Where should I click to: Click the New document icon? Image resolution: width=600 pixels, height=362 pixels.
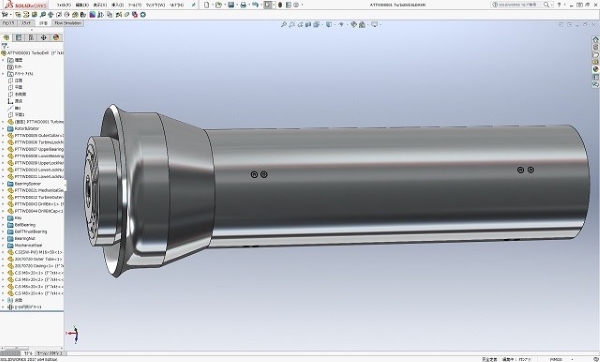pyautogui.click(x=207, y=5)
